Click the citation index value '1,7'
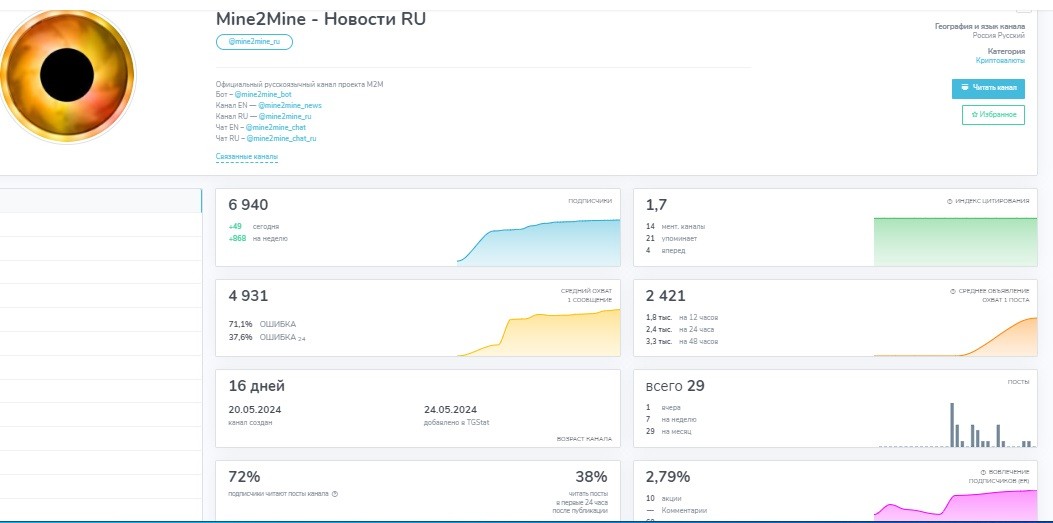 [x=656, y=205]
